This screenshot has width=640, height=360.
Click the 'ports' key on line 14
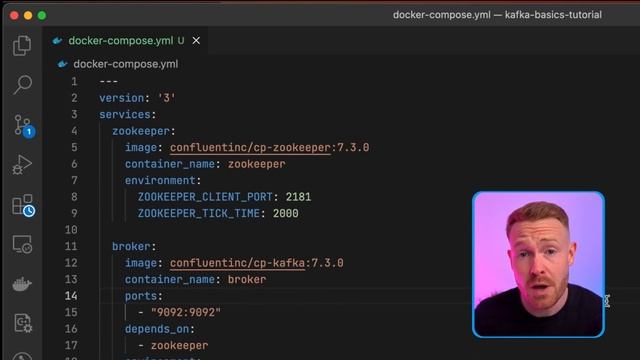tap(141, 296)
